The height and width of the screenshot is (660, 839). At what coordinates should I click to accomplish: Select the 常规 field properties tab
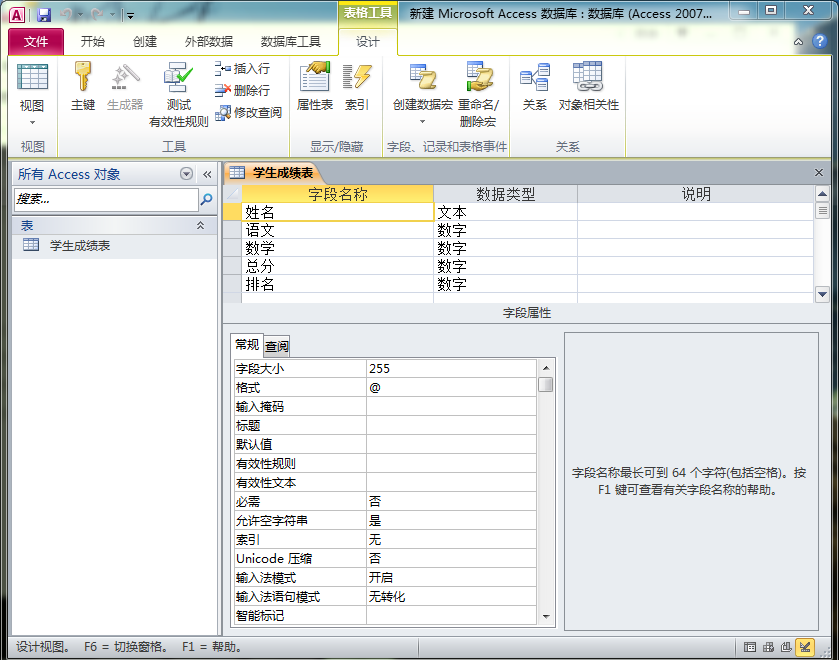tap(247, 345)
